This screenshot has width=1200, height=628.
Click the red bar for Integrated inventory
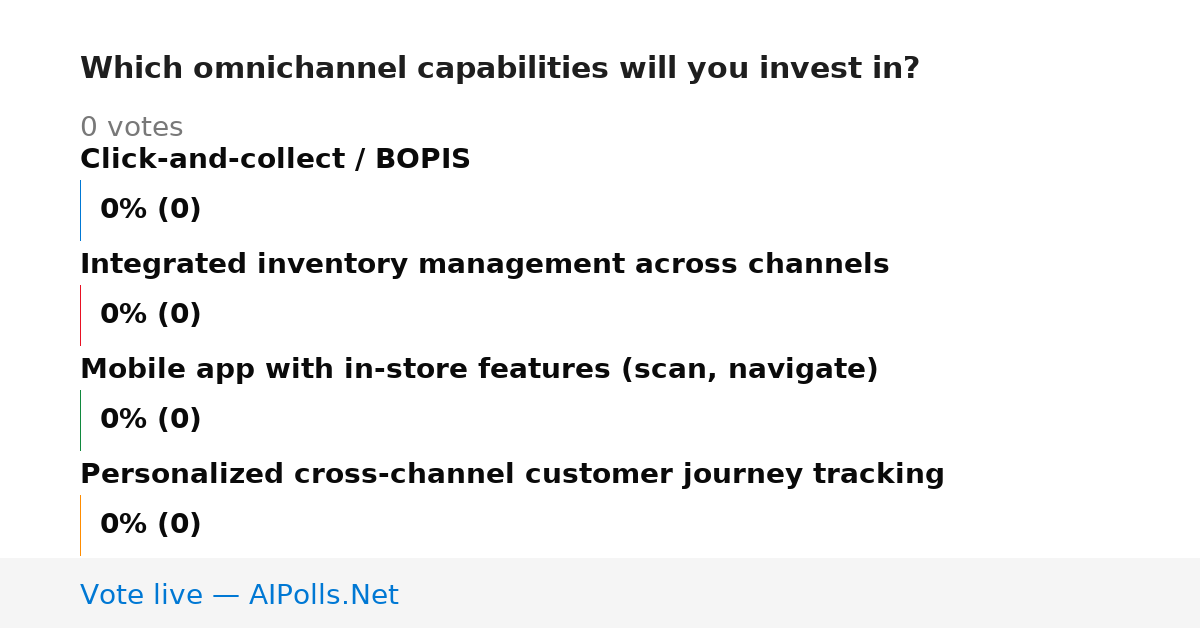[x=80, y=315]
